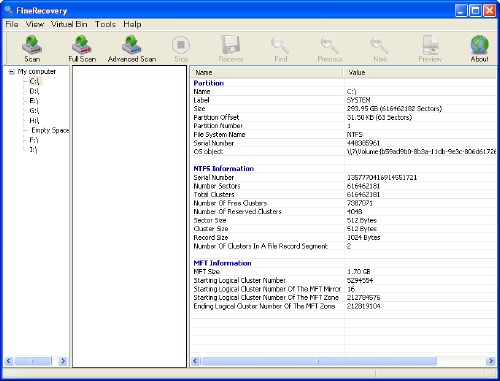
Task: Select drive F:\ in the tree
Action: [34, 140]
